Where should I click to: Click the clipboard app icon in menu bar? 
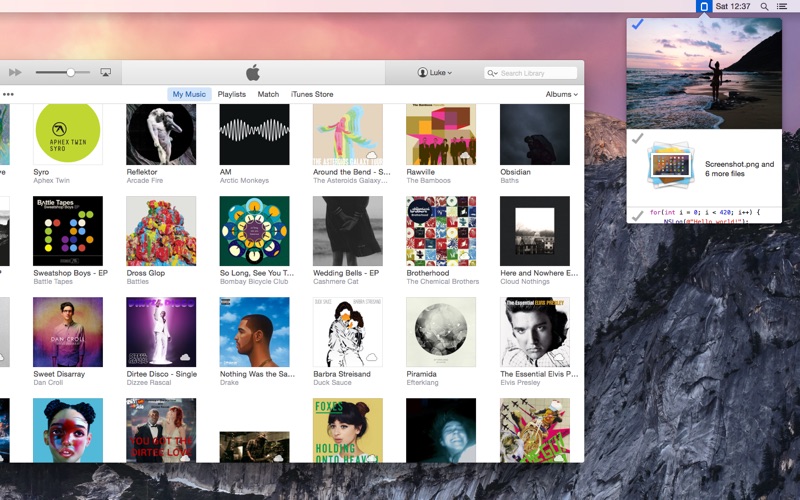click(x=704, y=6)
